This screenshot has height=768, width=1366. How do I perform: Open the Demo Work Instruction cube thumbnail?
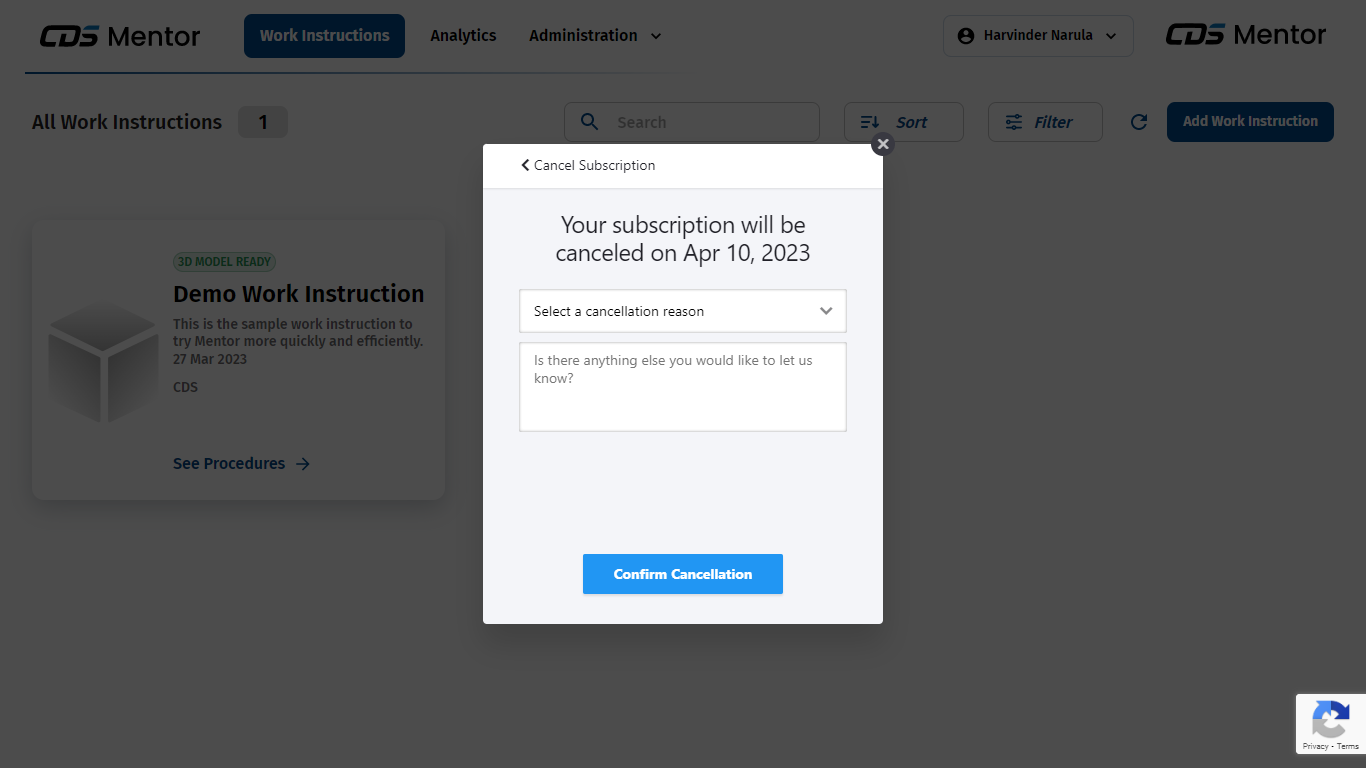(x=103, y=362)
